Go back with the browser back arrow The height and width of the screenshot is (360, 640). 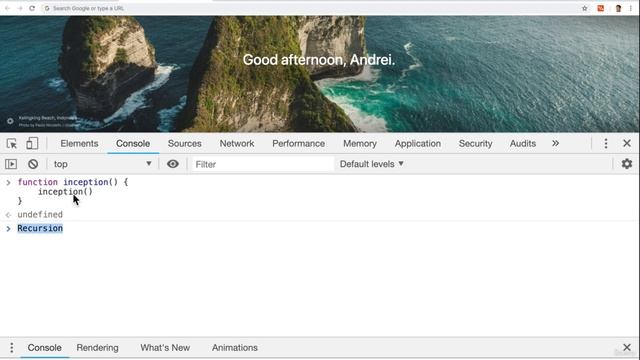coord(7,8)
